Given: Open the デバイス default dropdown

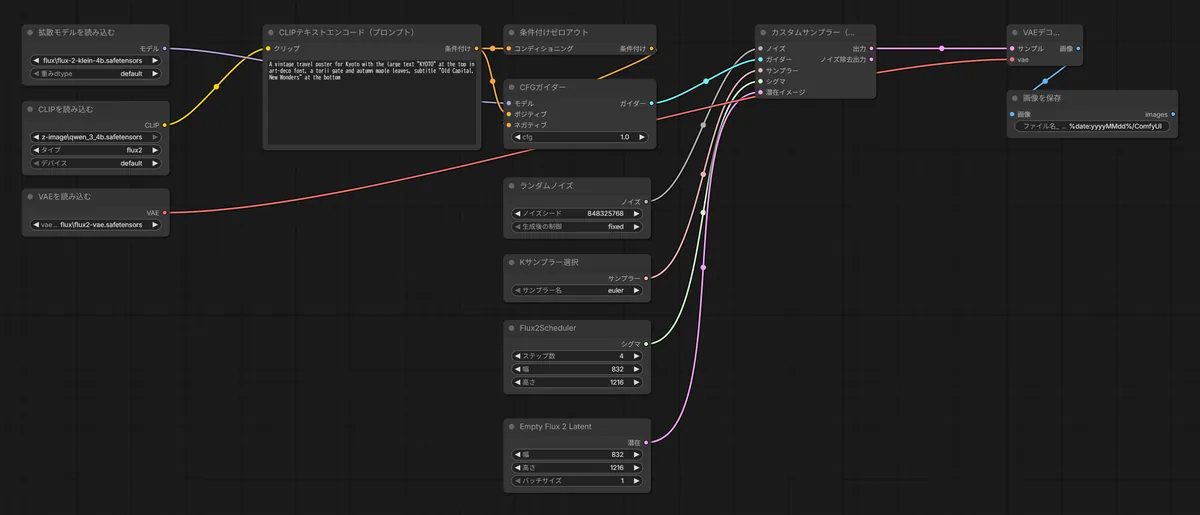Looking at the screenshot, I should pos(96,162).
